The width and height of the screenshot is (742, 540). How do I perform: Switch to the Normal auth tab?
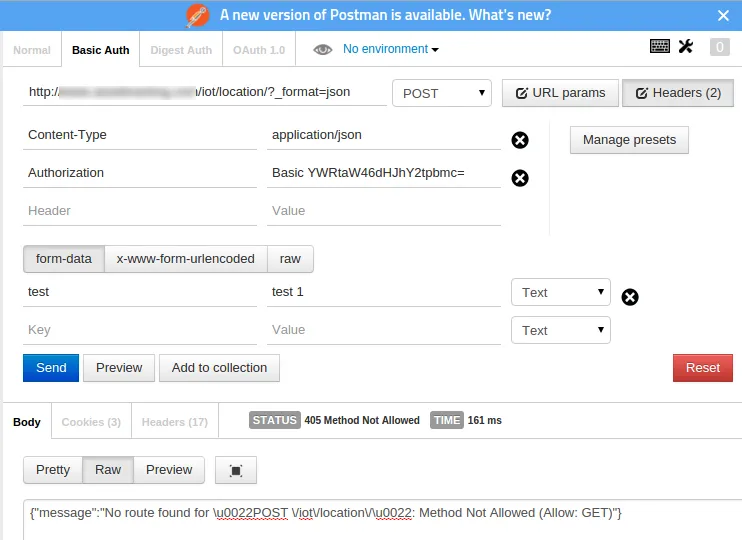(x=32, y=50)
